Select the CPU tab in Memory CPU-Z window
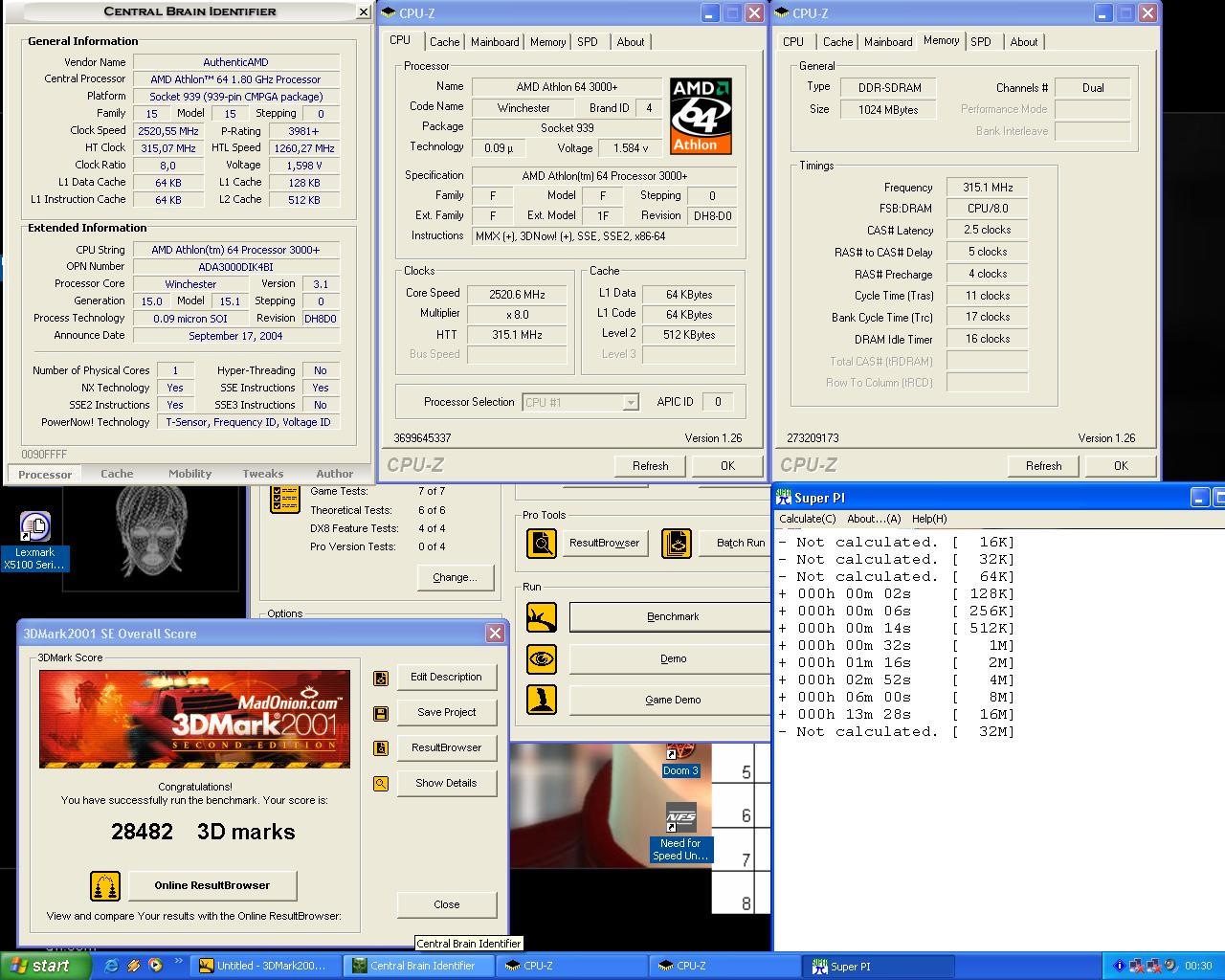The height and width of the screenshot is (980, 1225). pos(793,42)
